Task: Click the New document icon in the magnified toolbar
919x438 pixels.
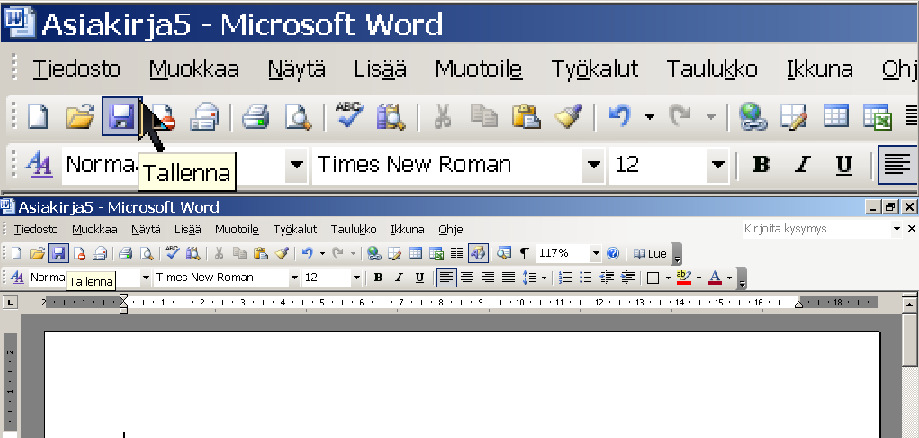Action: (x=38, y=116)
